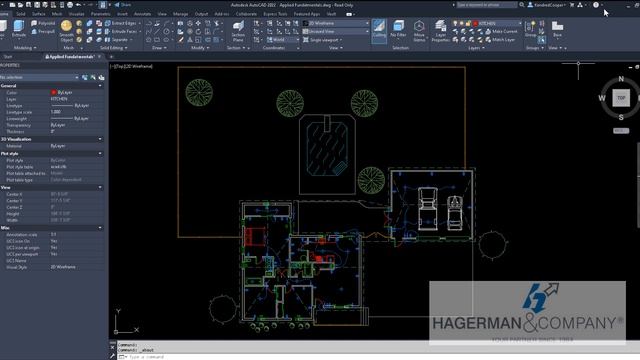Viewport: 640px width, 360px height.
Task: Select the Polysolid tool
Action: coord(43,23)
